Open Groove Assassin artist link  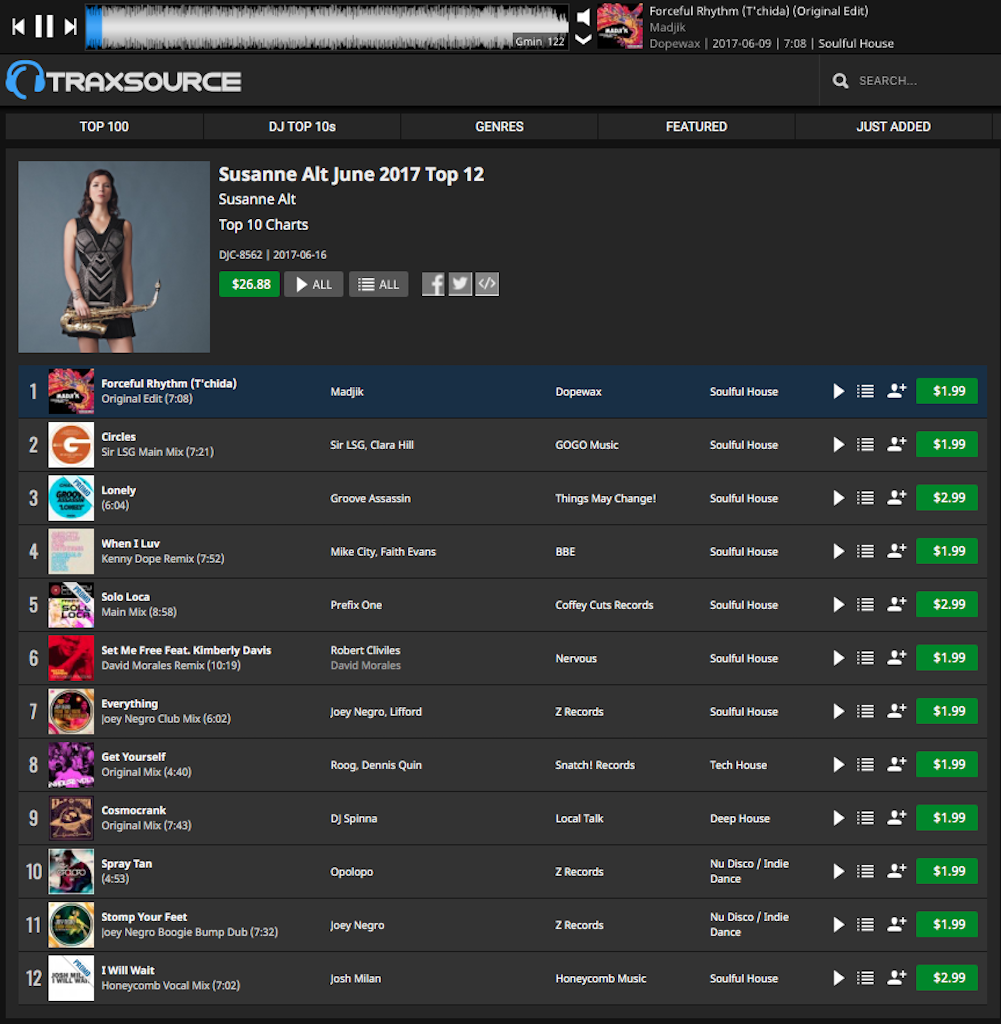(370, 498)
